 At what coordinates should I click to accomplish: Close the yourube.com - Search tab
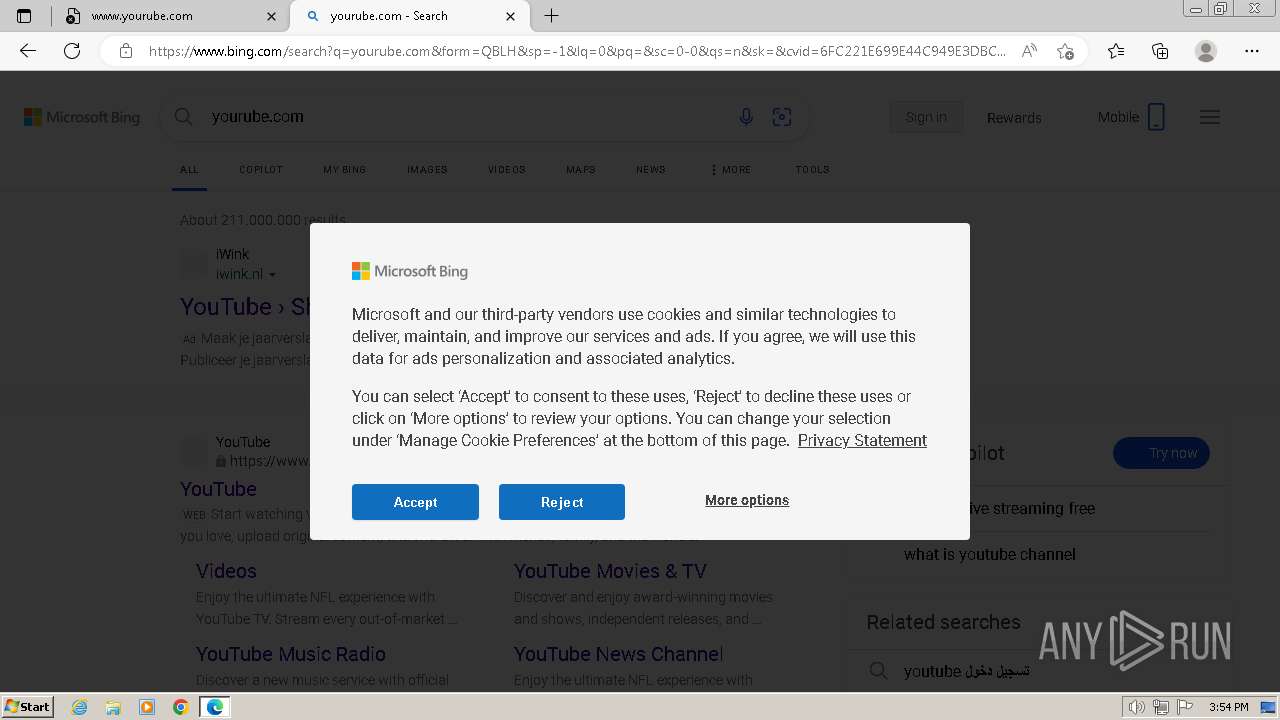click(x=511, y=16)
